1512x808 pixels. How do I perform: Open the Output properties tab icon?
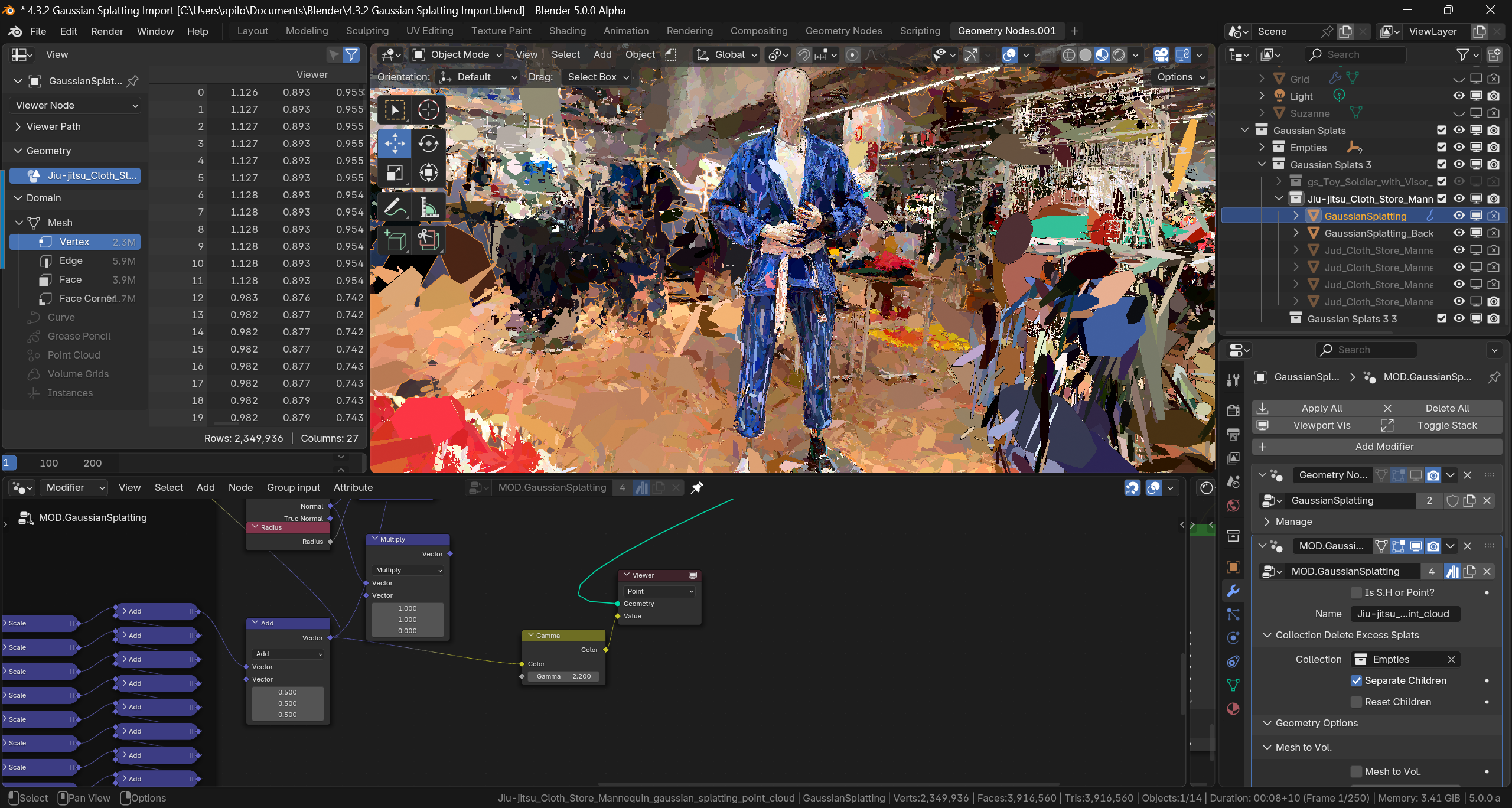click(x=1233, y=435)
